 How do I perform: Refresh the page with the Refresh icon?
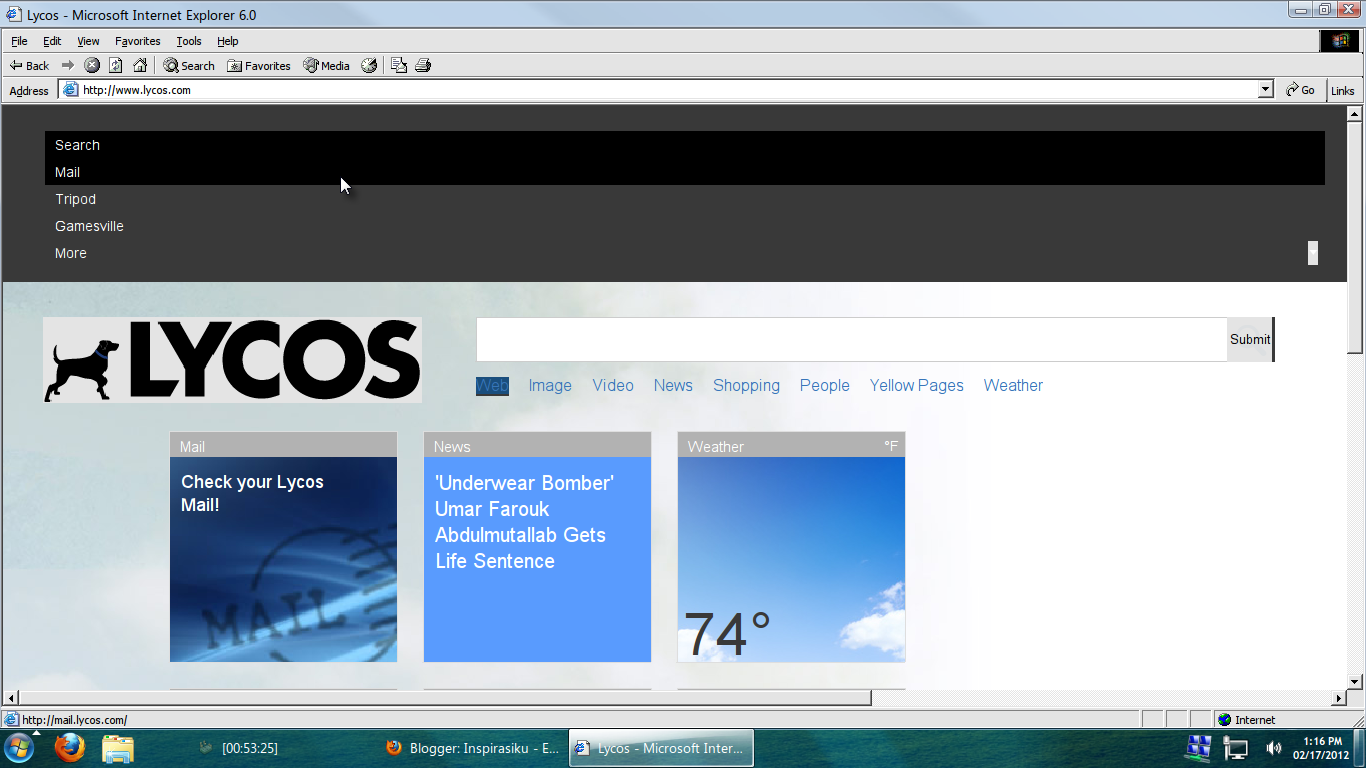pos(116,65)
